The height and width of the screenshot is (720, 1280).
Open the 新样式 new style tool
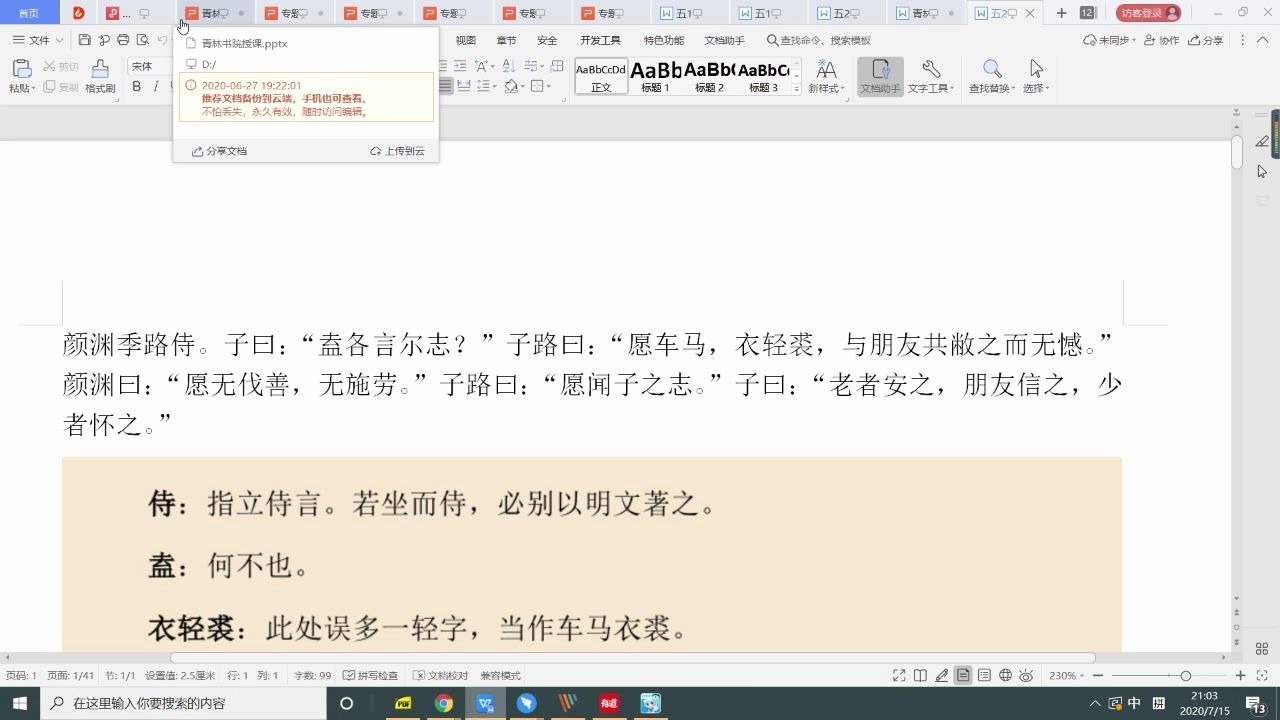coord(826,76)
